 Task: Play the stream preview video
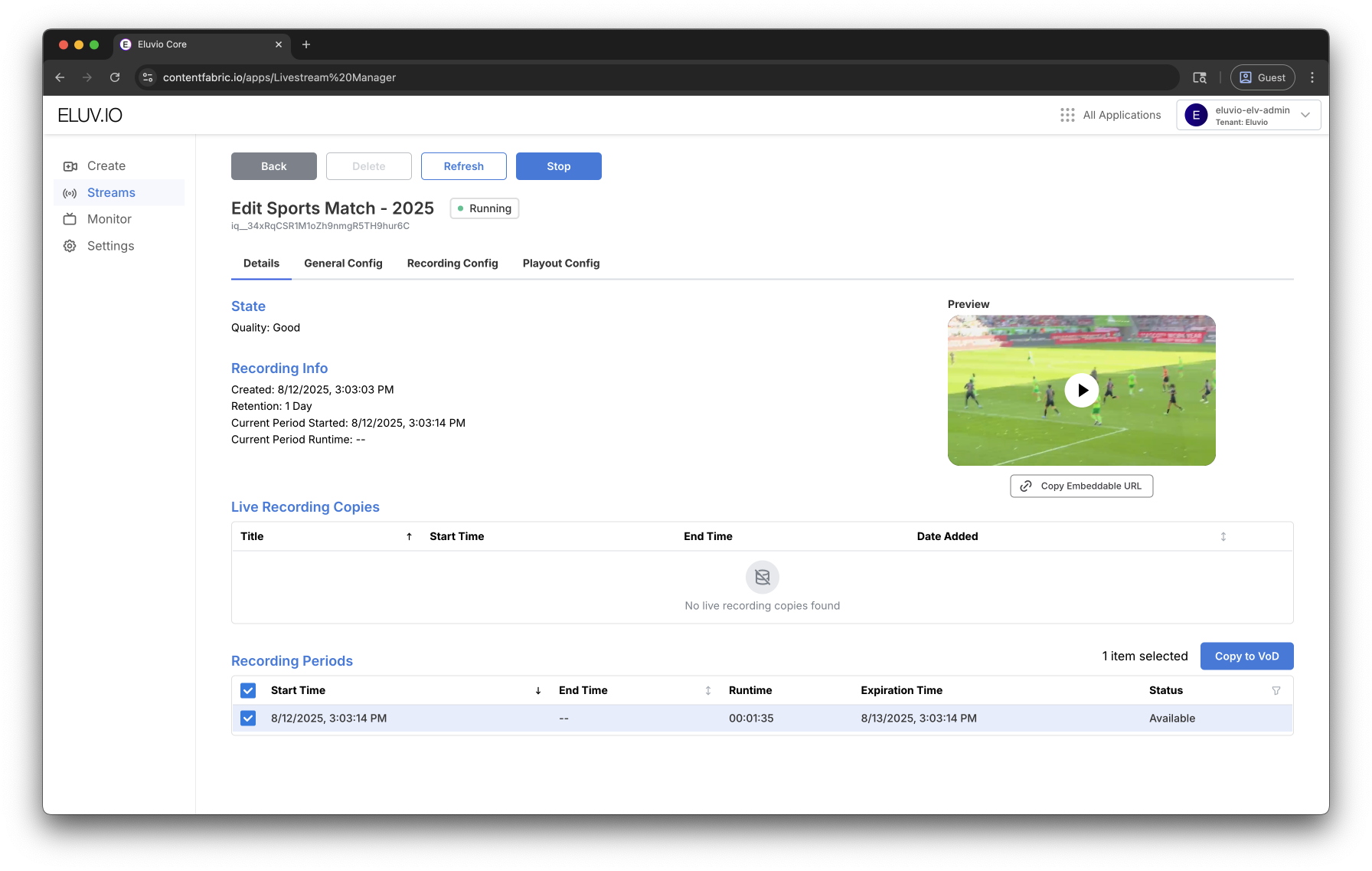(1081, 391)
